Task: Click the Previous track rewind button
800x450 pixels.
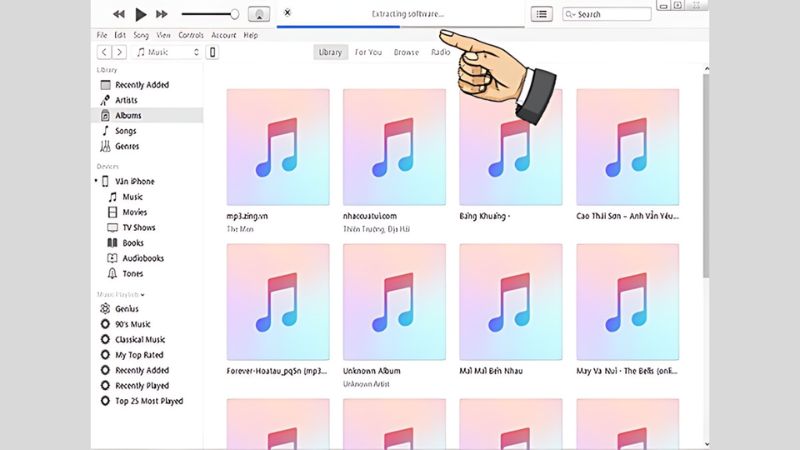Action: click(119, 14)
